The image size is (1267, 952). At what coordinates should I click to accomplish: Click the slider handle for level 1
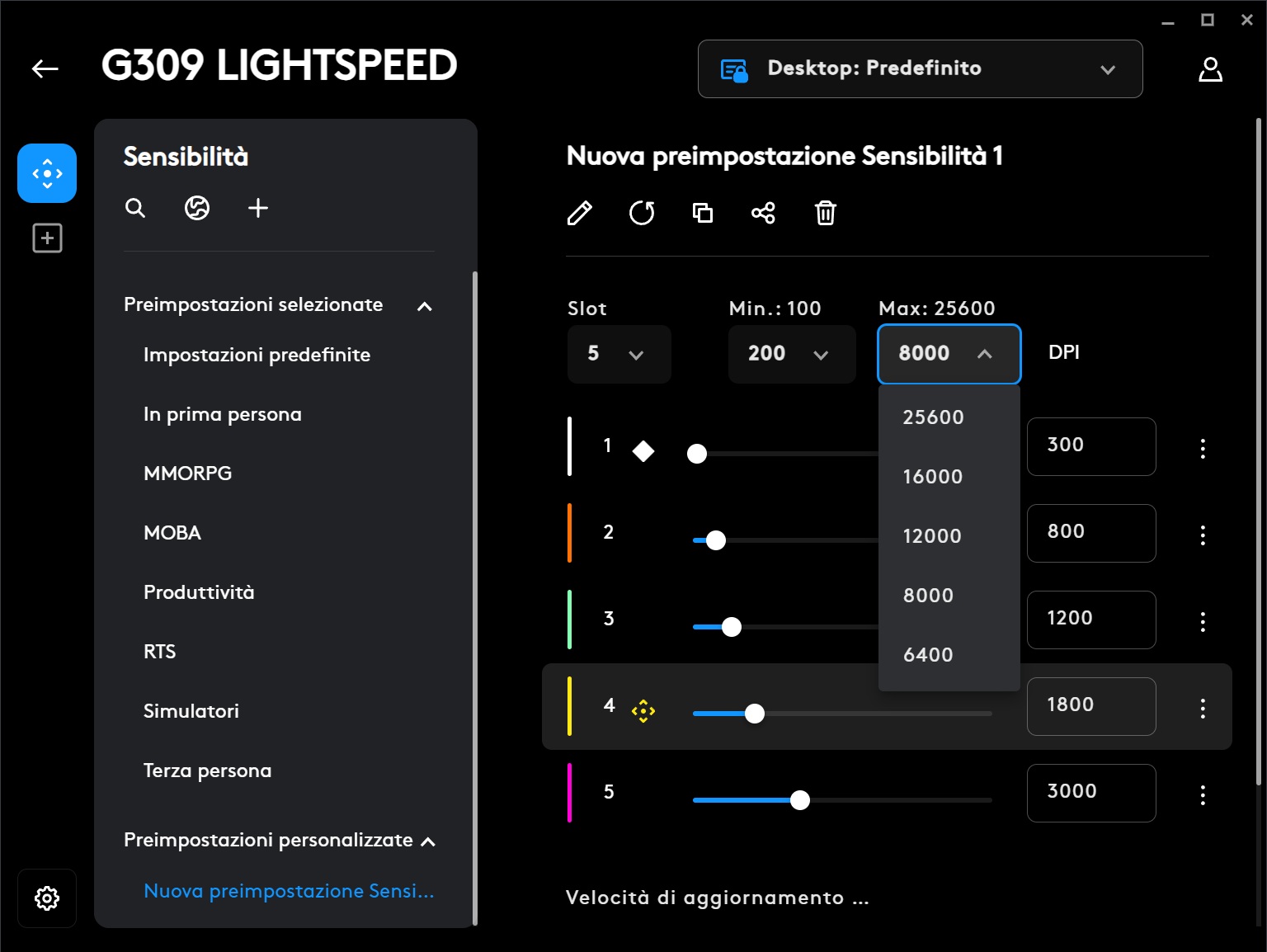[697, 454]
